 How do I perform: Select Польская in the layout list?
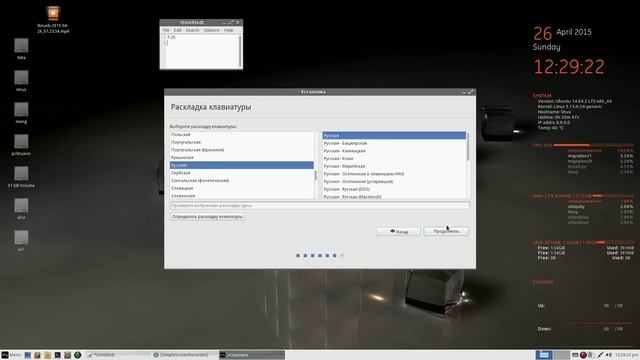click(x=242, y=134)
